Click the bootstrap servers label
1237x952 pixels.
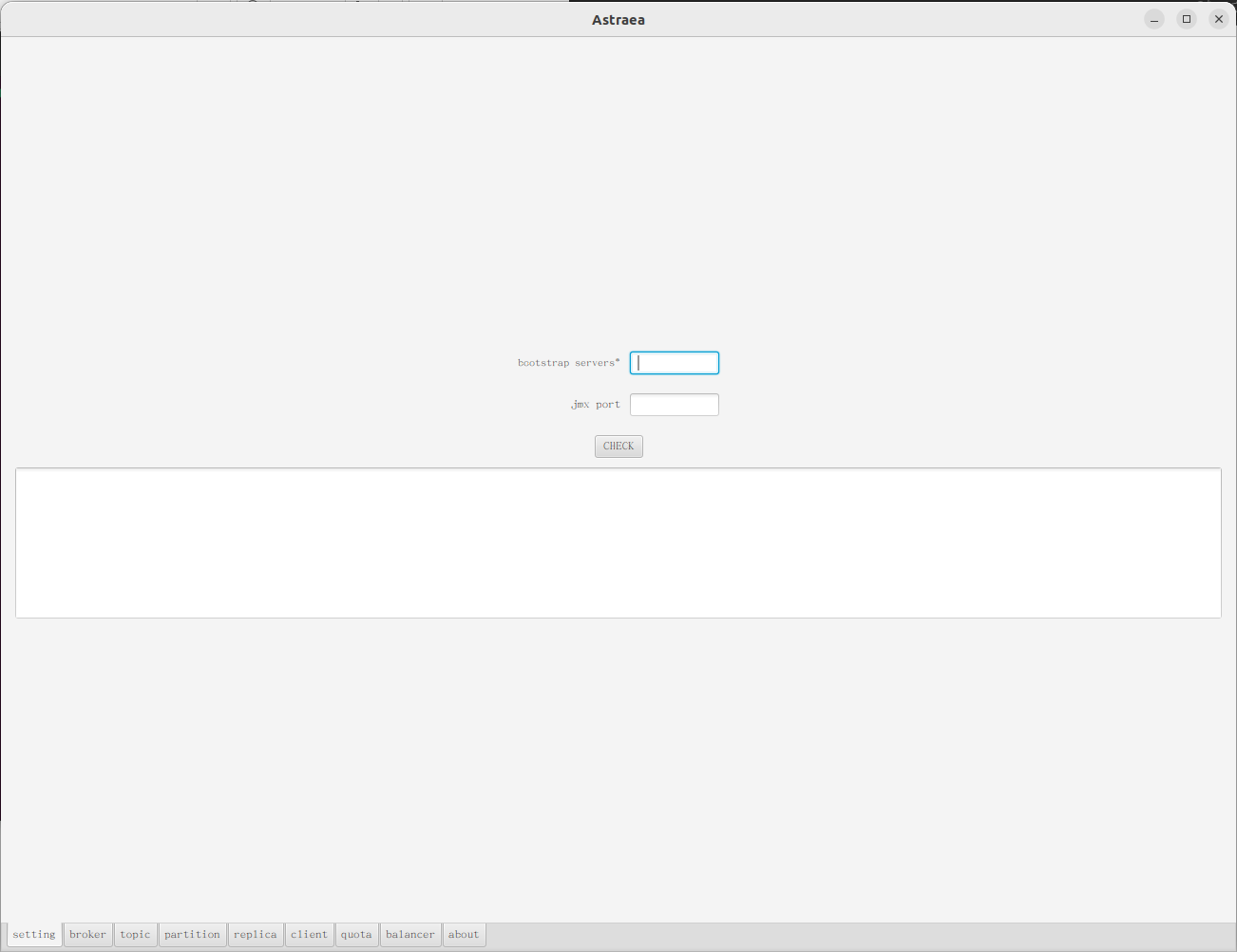pyautogui.click(x=568, y=362)
